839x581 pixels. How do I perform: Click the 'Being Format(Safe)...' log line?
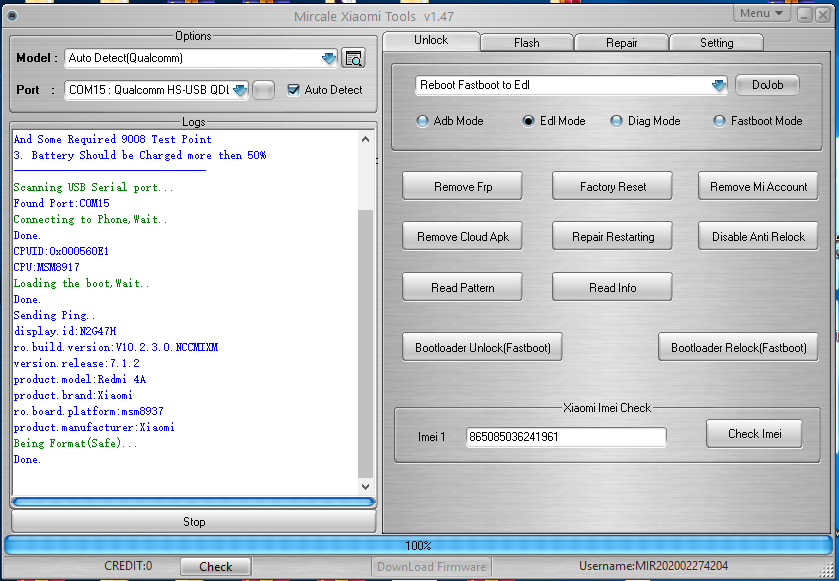(75, 444)
